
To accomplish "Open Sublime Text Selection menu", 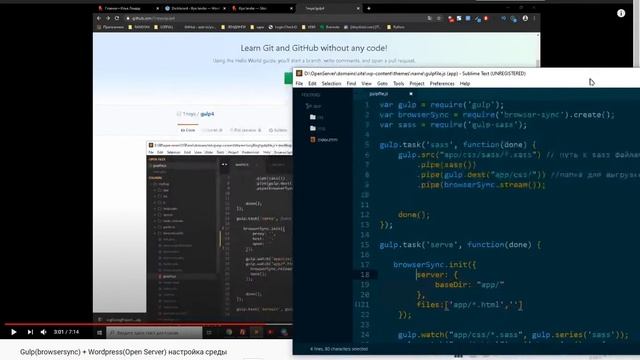I will tap(331, 83).
